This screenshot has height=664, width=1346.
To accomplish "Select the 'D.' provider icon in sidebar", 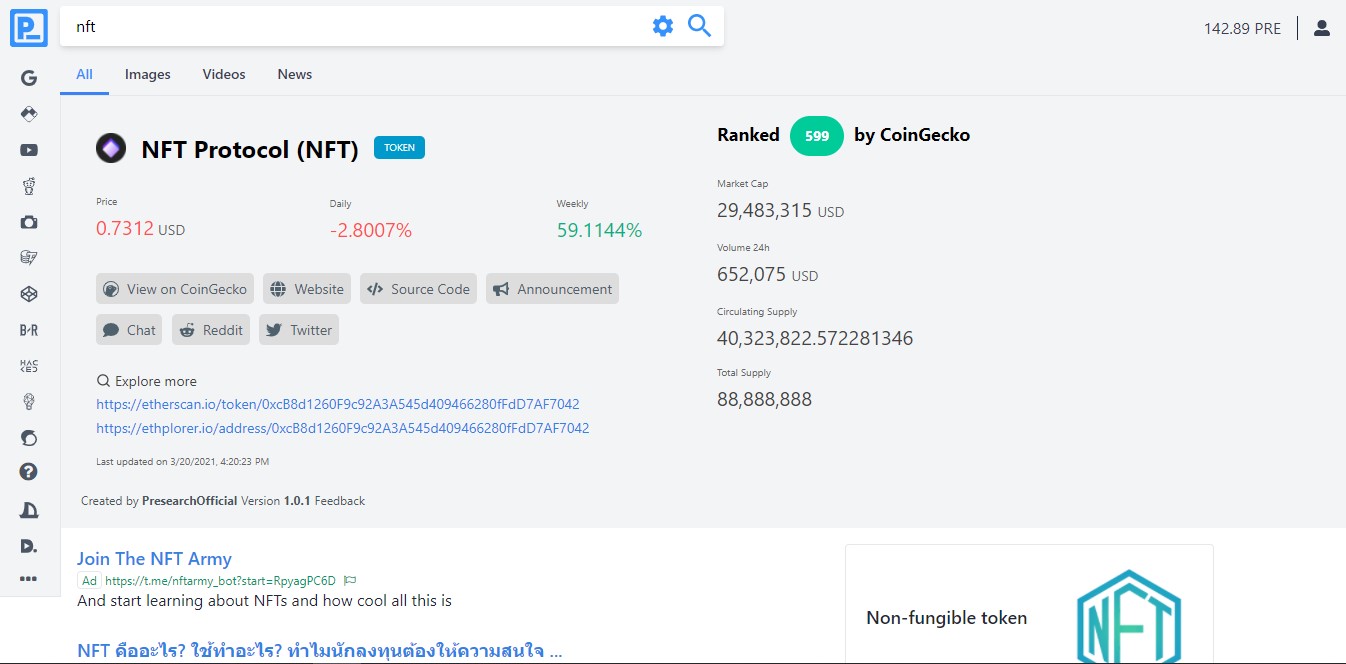I will point(29,546).
